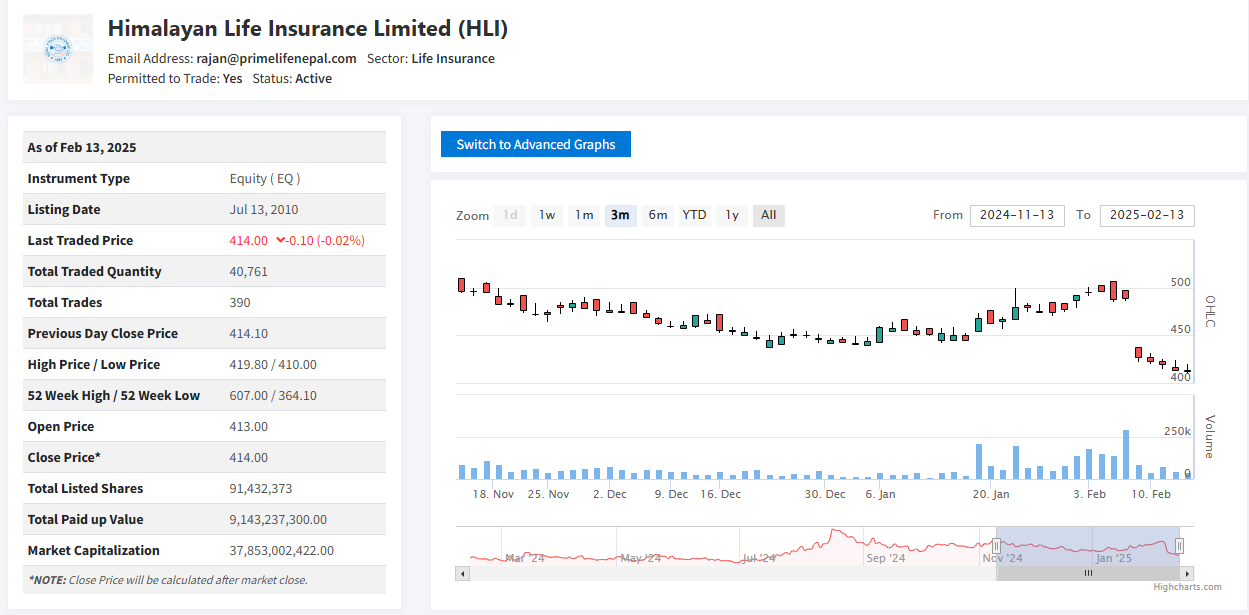This screenshot has height=615, width=1249.
Task: Click the "Mar '24" navigator label
Action: [525, 558]
